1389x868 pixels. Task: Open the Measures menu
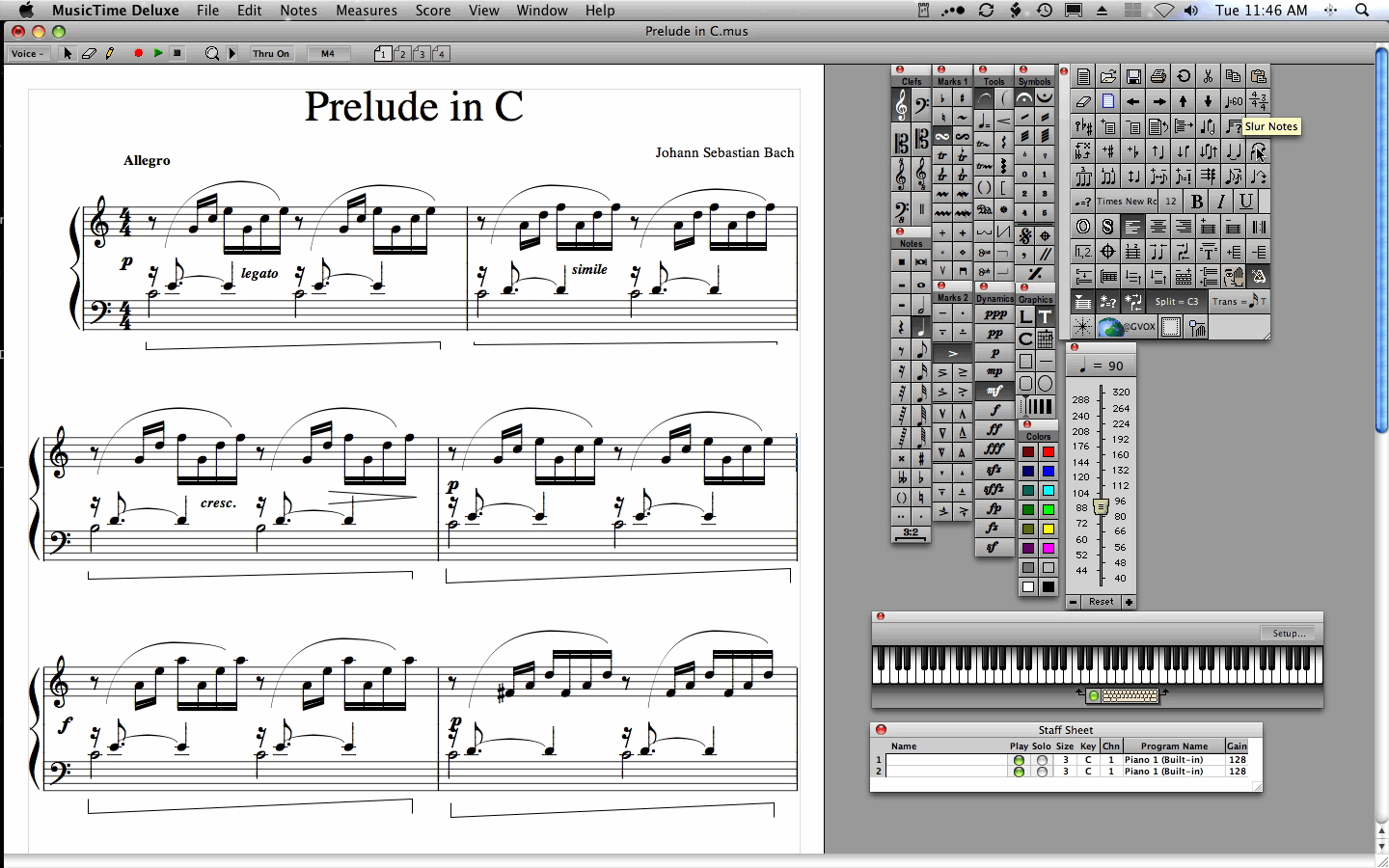tap(367, 11)
